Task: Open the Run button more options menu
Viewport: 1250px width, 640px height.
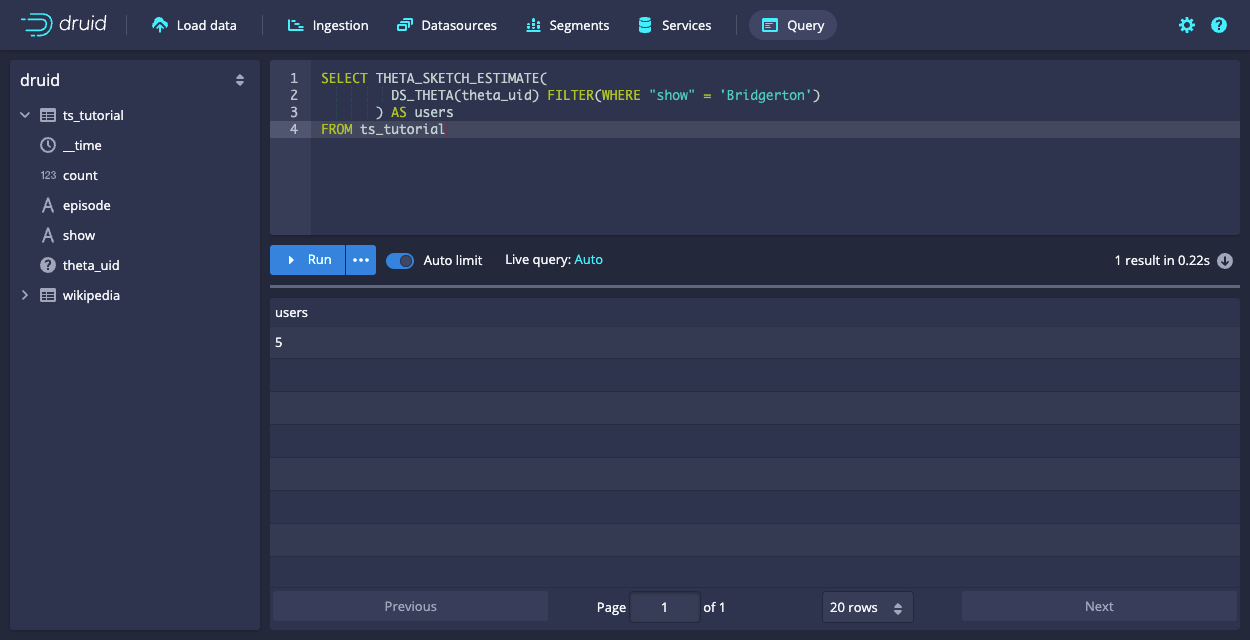Action: coord(361,260)
